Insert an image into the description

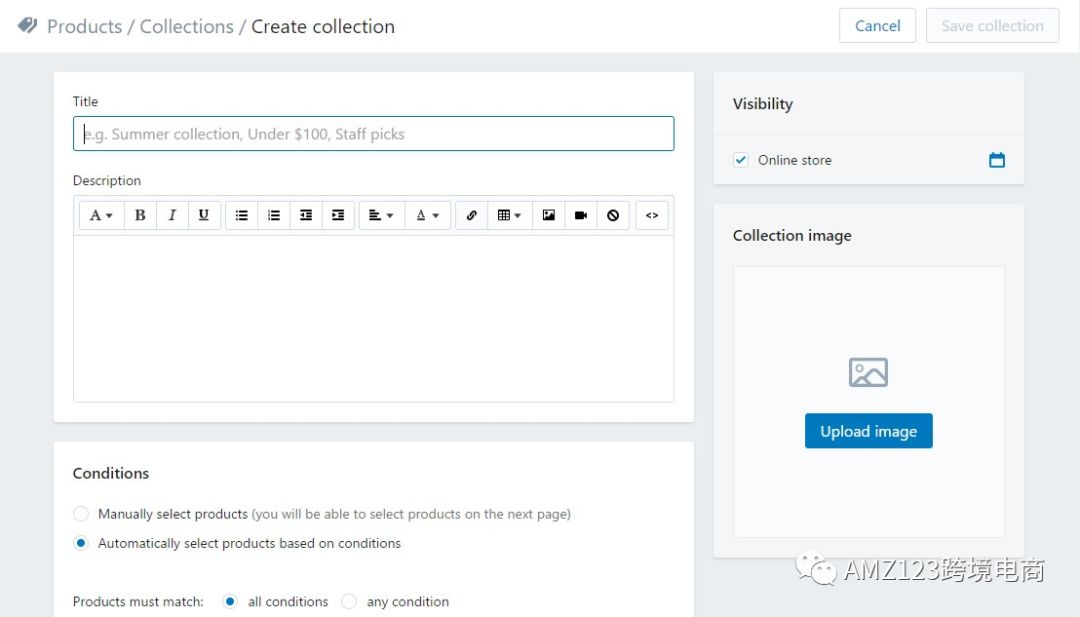(x=549, y=216)
